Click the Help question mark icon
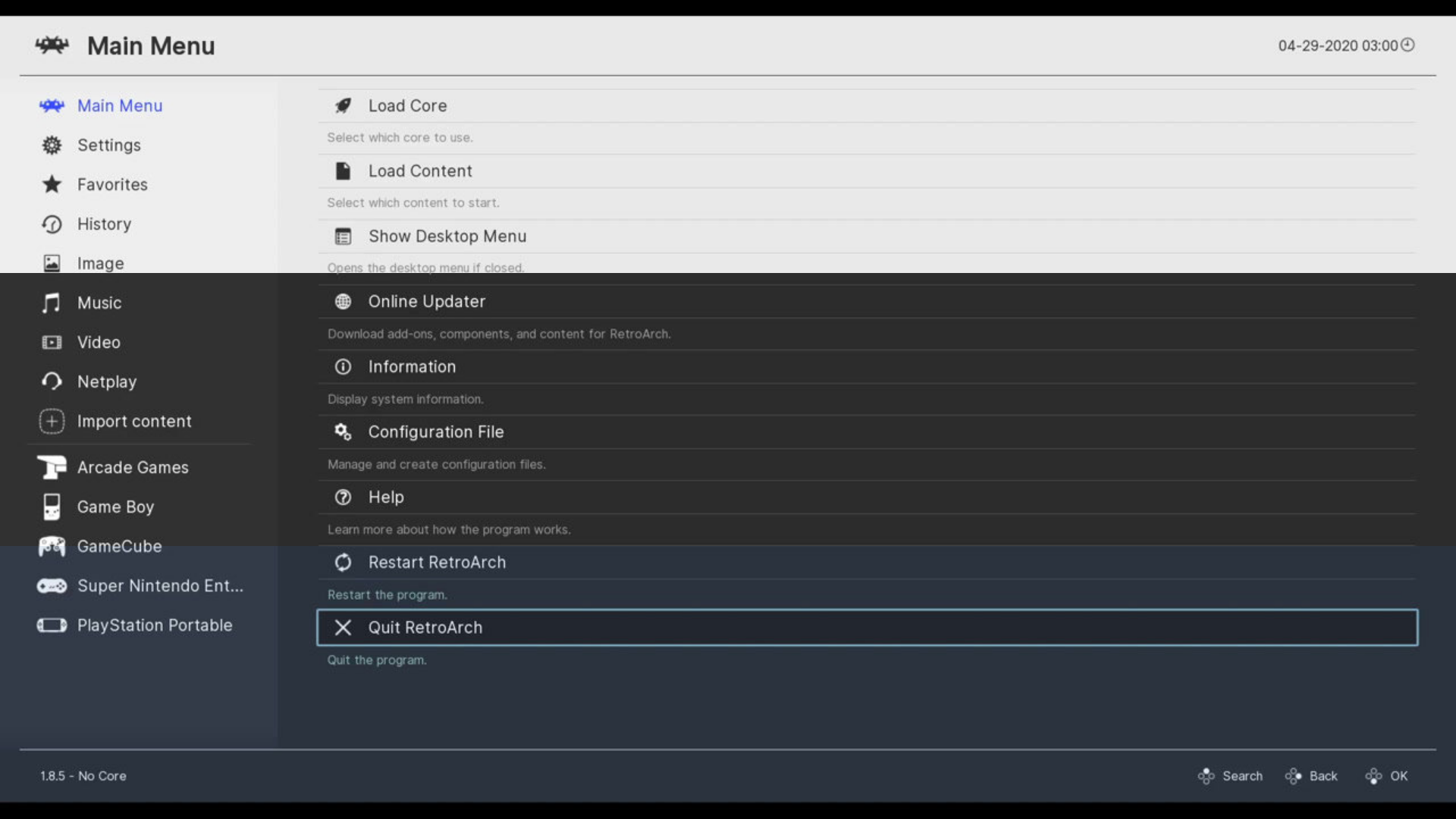The height and width of the screenshot is (819, 1456). 343,497
